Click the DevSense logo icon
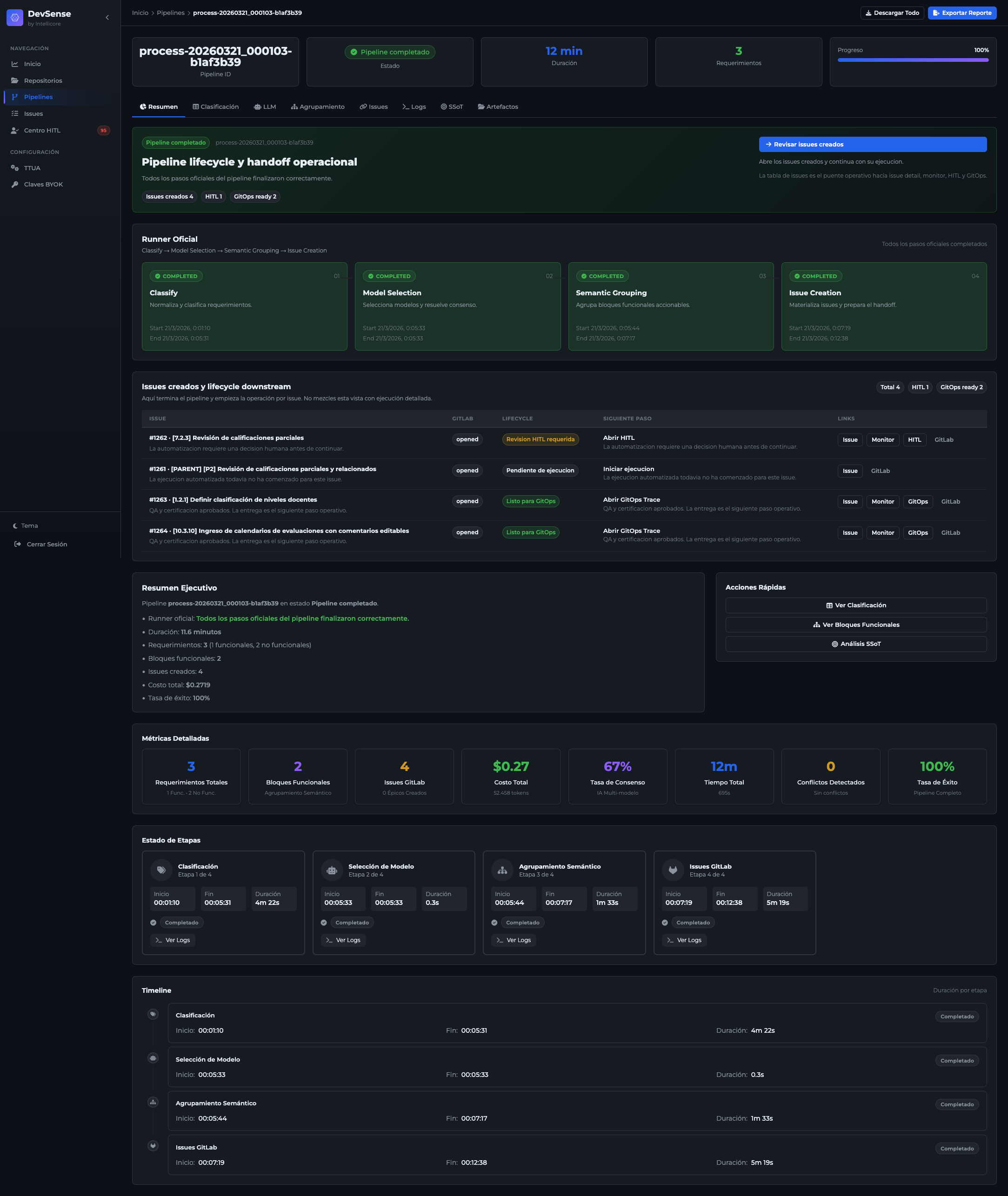The height and width of the screenshot is (1196, 1008). pos(15,18)
